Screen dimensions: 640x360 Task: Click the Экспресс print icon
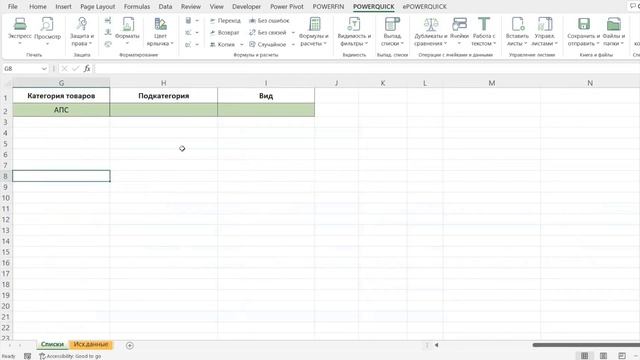click(20, 24)
